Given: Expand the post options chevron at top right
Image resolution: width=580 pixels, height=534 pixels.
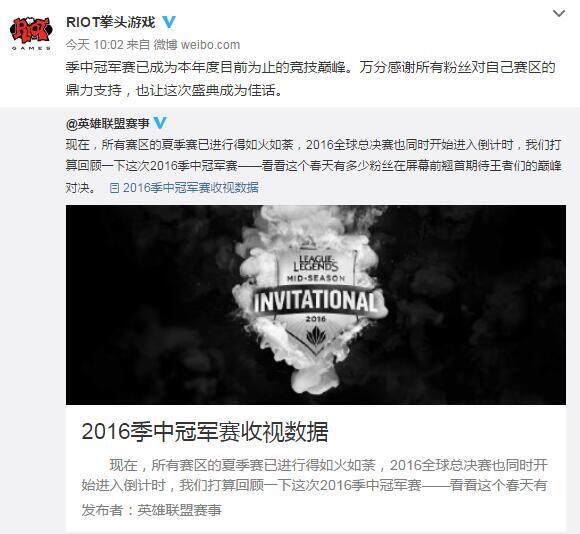Looking at the screenshot, I should 559,14.
